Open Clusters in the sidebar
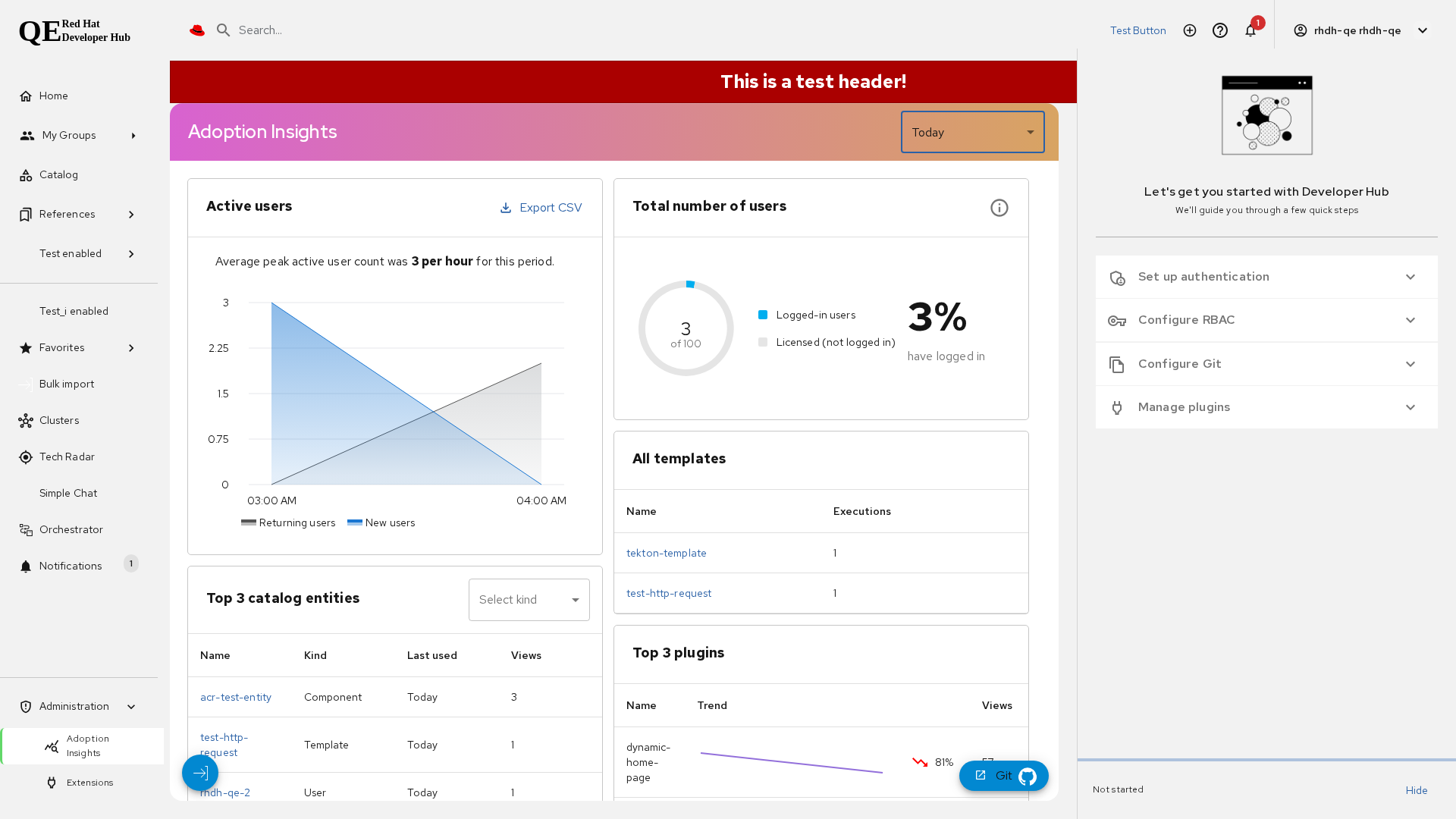 pos(59,420)
